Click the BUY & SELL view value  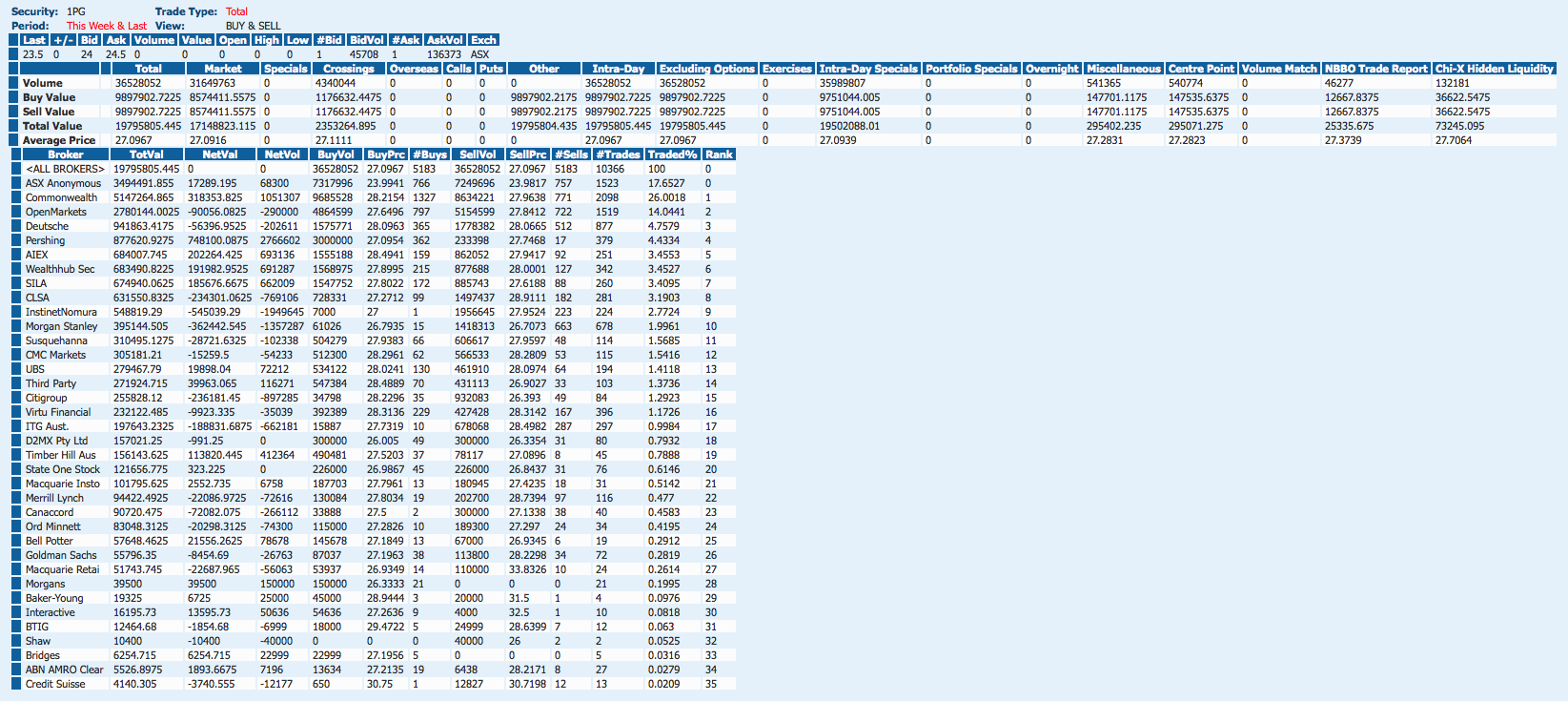point(254,26)
